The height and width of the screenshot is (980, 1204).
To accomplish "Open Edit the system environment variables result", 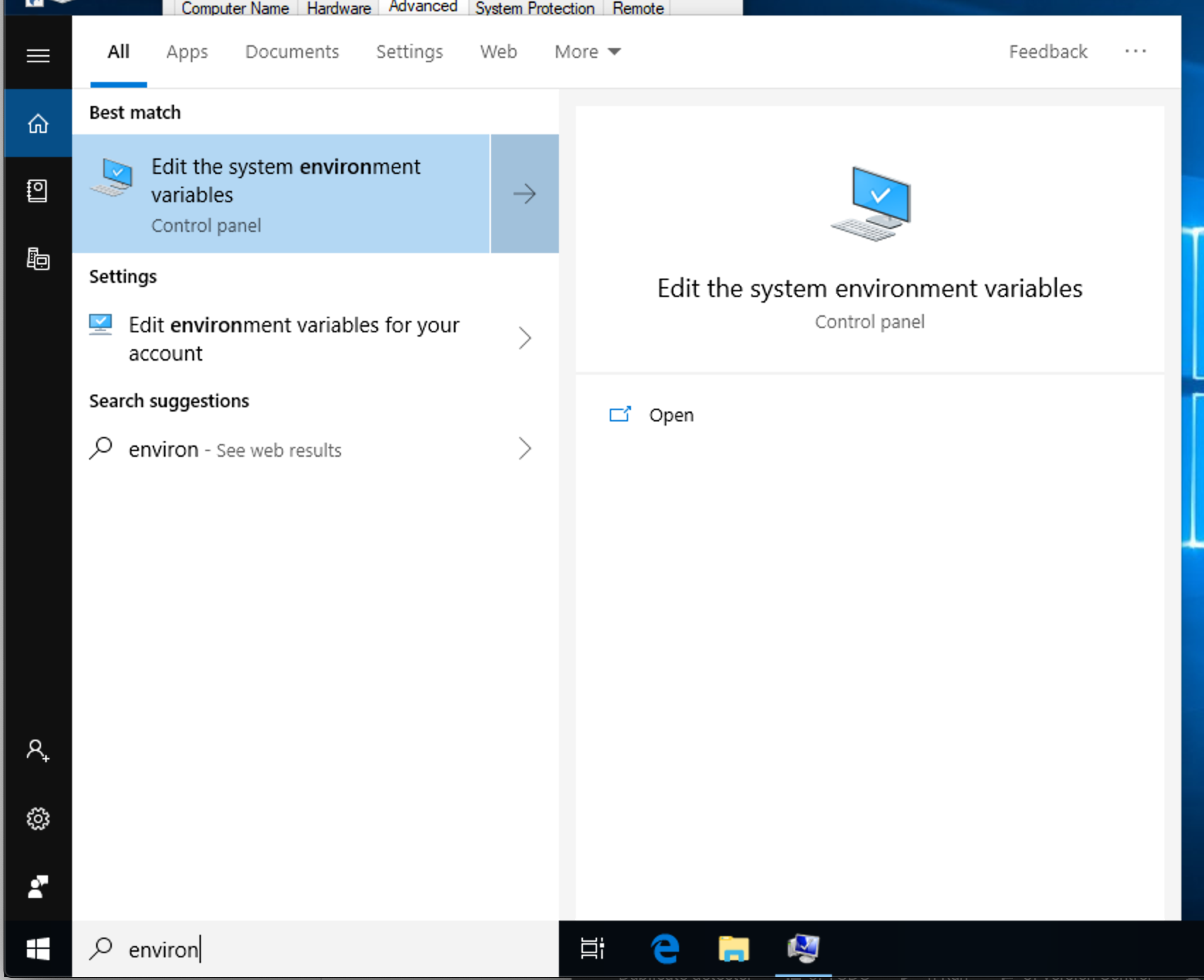I will point(282,194).
